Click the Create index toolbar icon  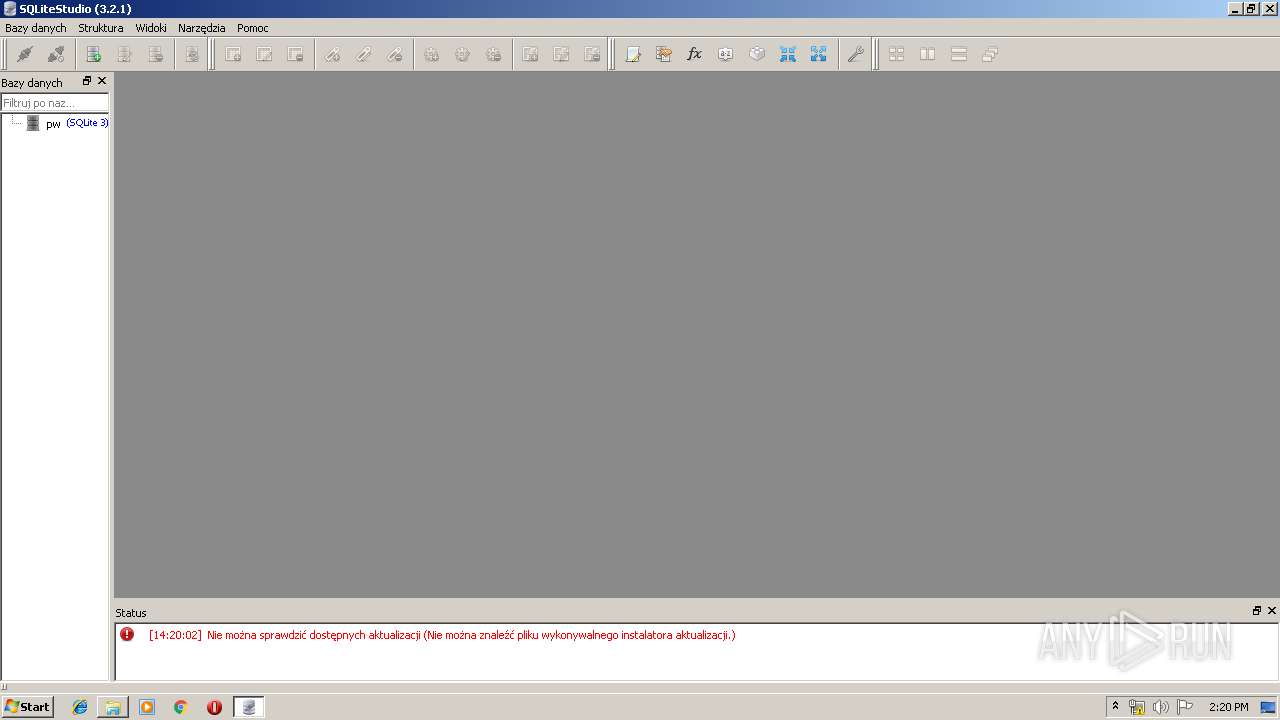pyautogui.click(x=332, y=54)
